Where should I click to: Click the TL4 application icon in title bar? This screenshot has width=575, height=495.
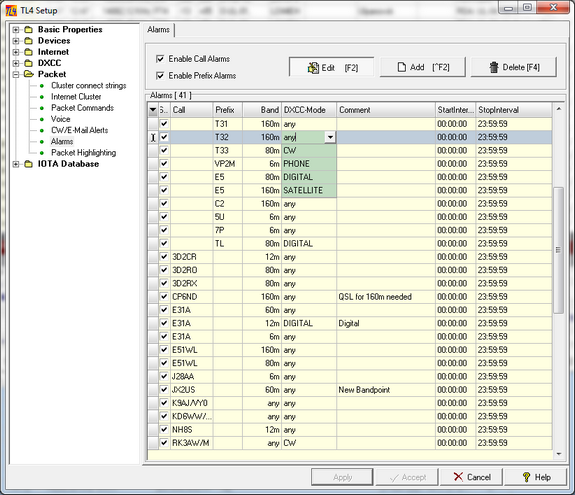[11, 11]
